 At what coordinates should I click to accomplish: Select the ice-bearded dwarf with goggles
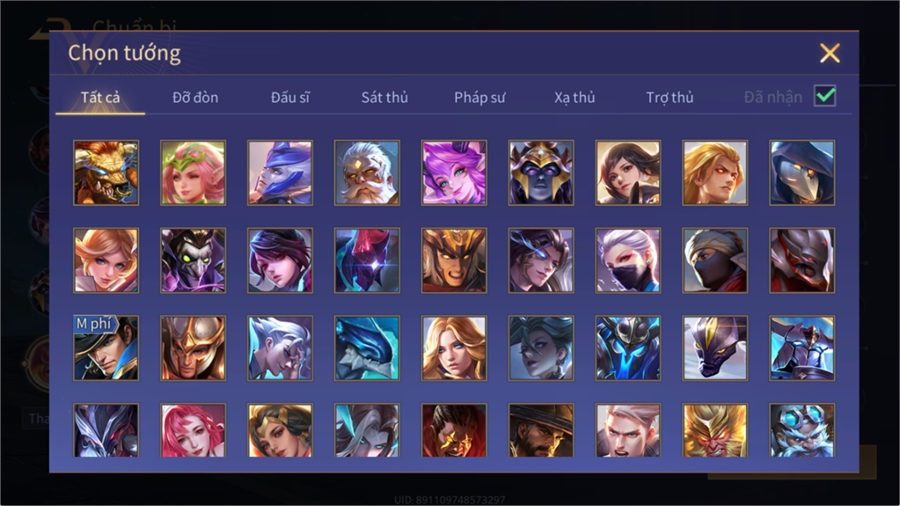802,430
